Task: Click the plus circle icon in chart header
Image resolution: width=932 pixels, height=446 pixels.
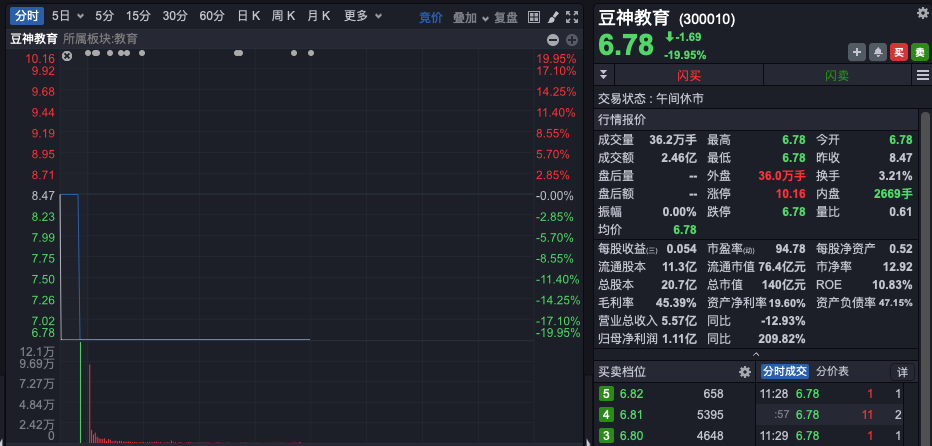Action: pos(572,40)
